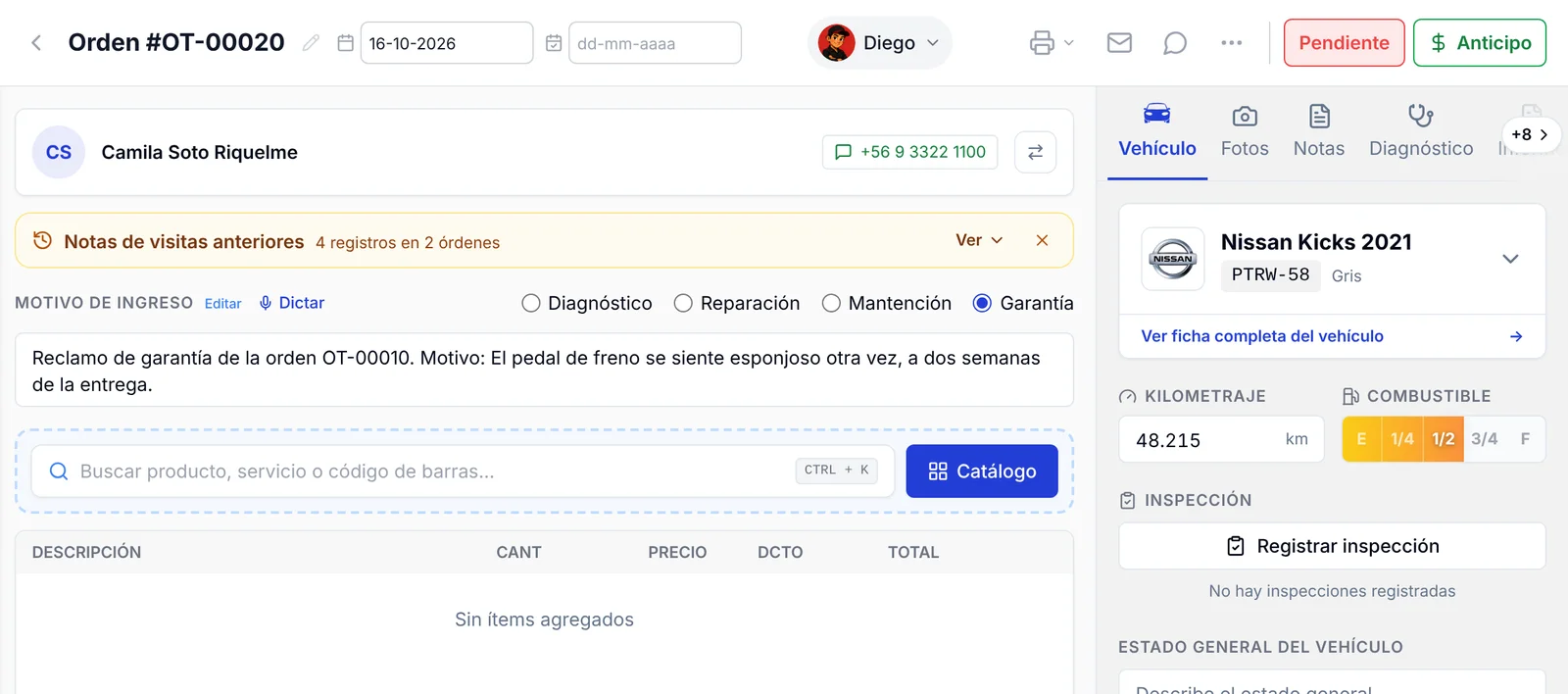
Task: Expand the print options chevron
Action: pos(1068,43)
